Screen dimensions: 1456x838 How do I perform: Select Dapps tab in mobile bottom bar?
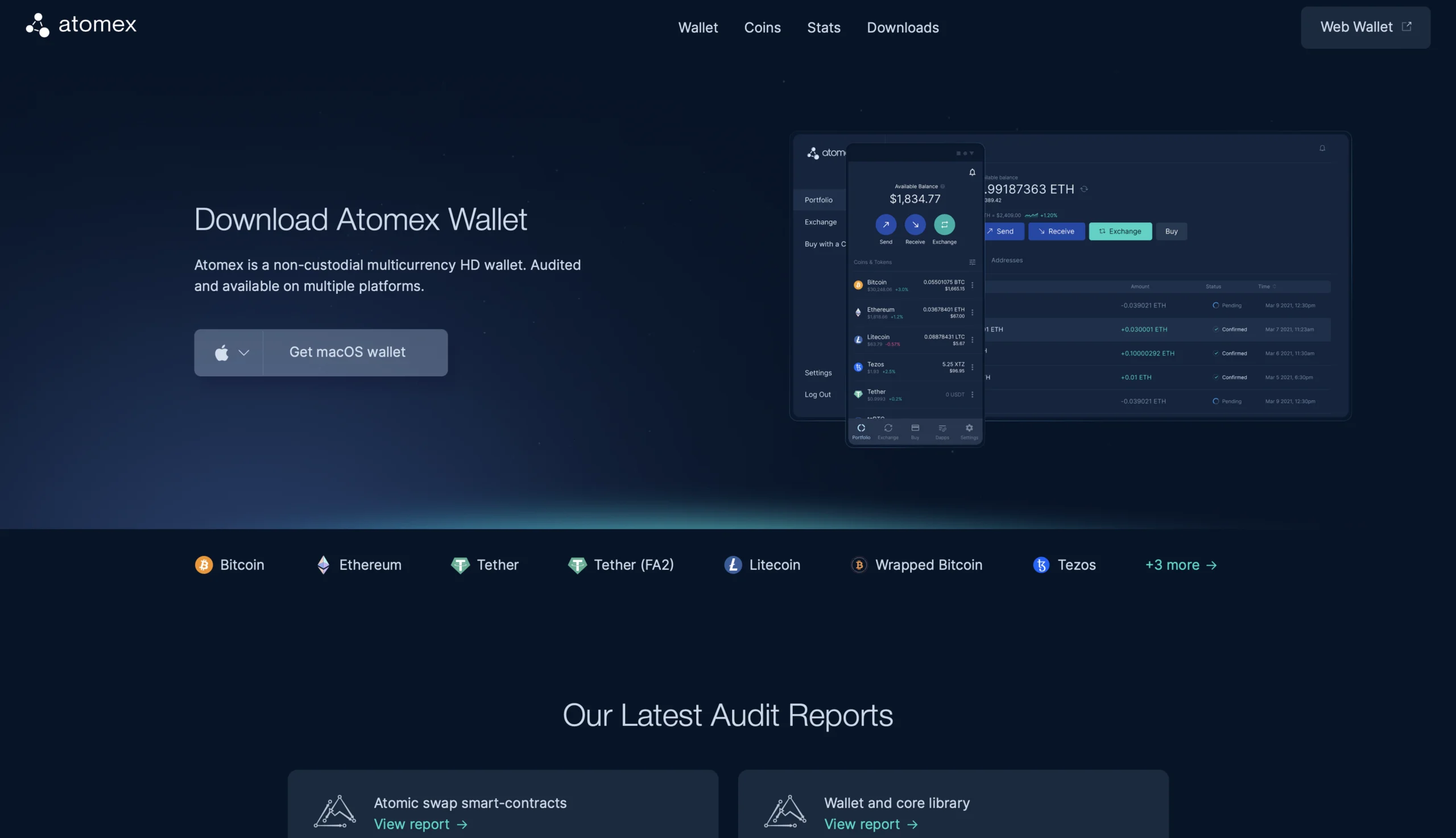point(942,432)
